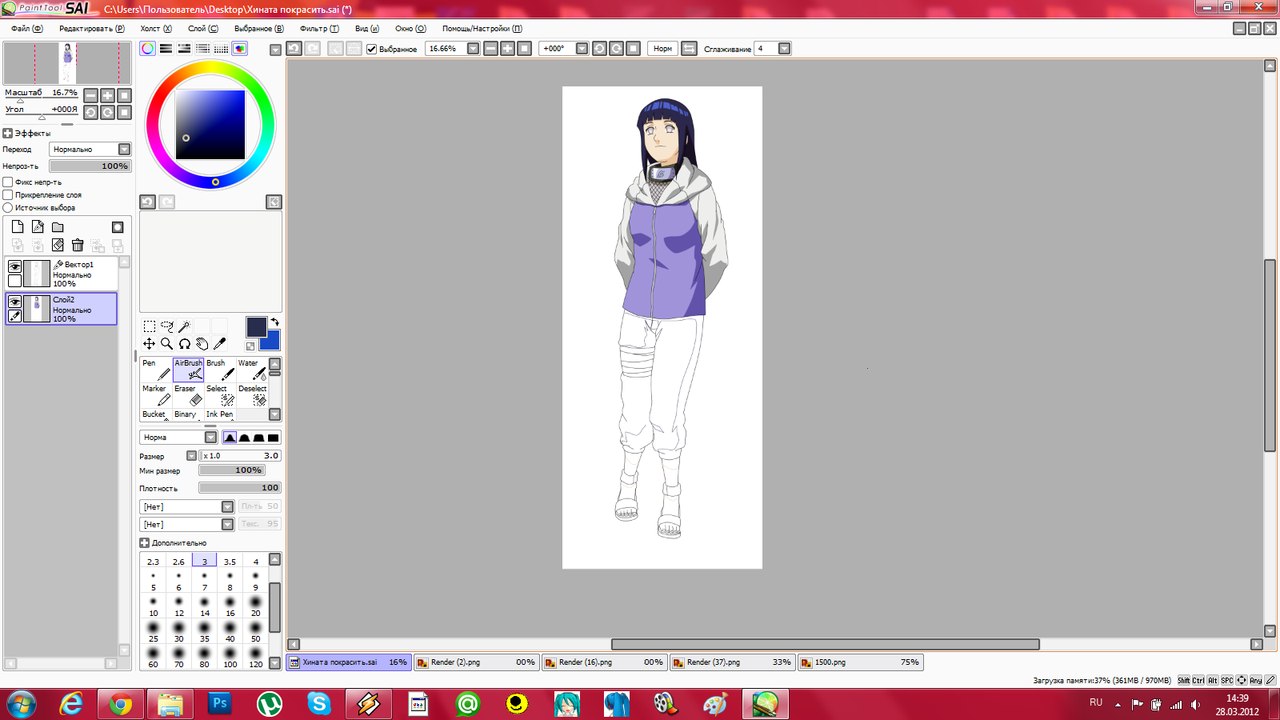This screenshot has width=1280, height=720.
Task: Click the Норм button in toolbar
Action: tap(662, 49)
